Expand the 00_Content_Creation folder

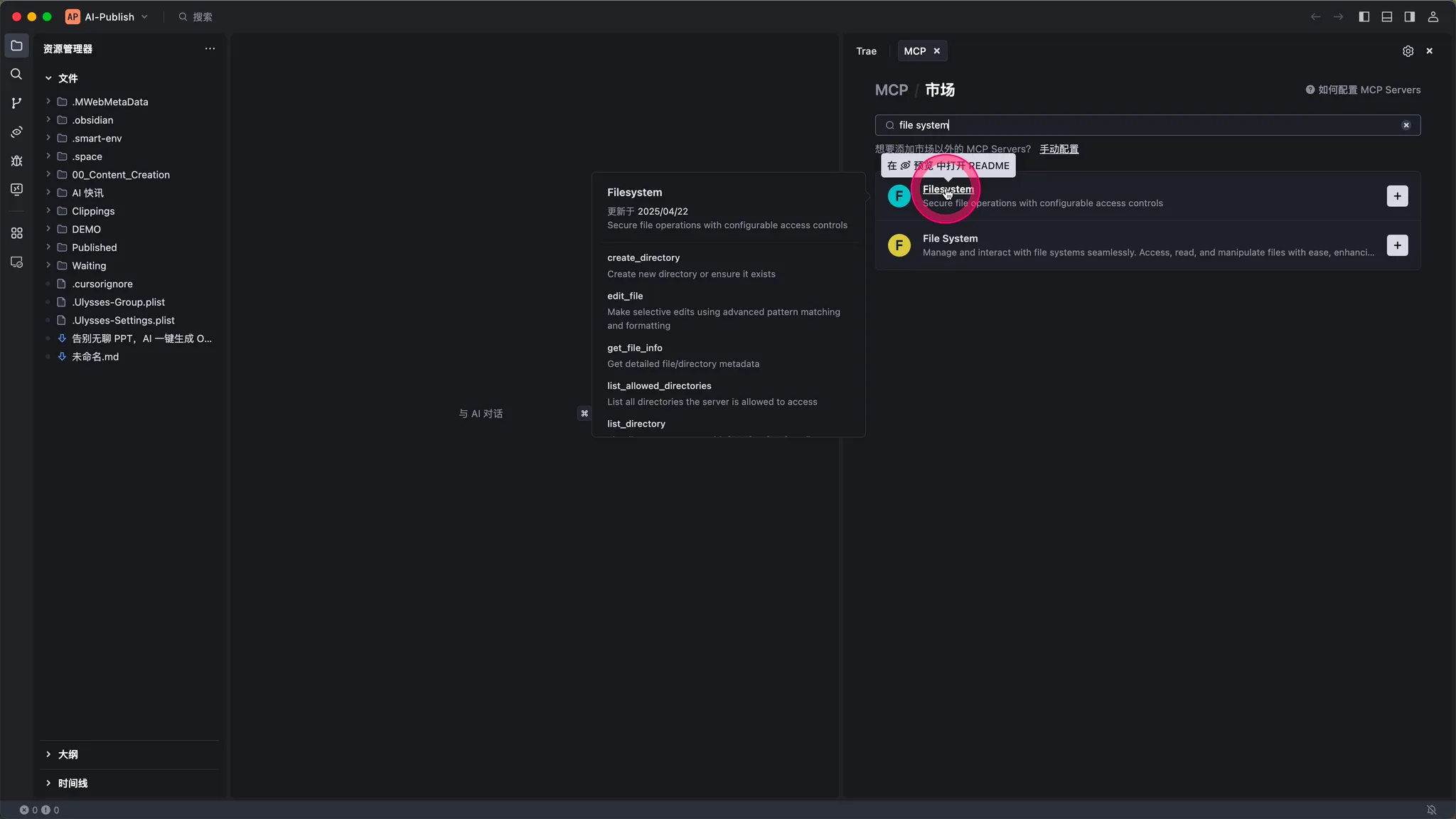[120, 175]
